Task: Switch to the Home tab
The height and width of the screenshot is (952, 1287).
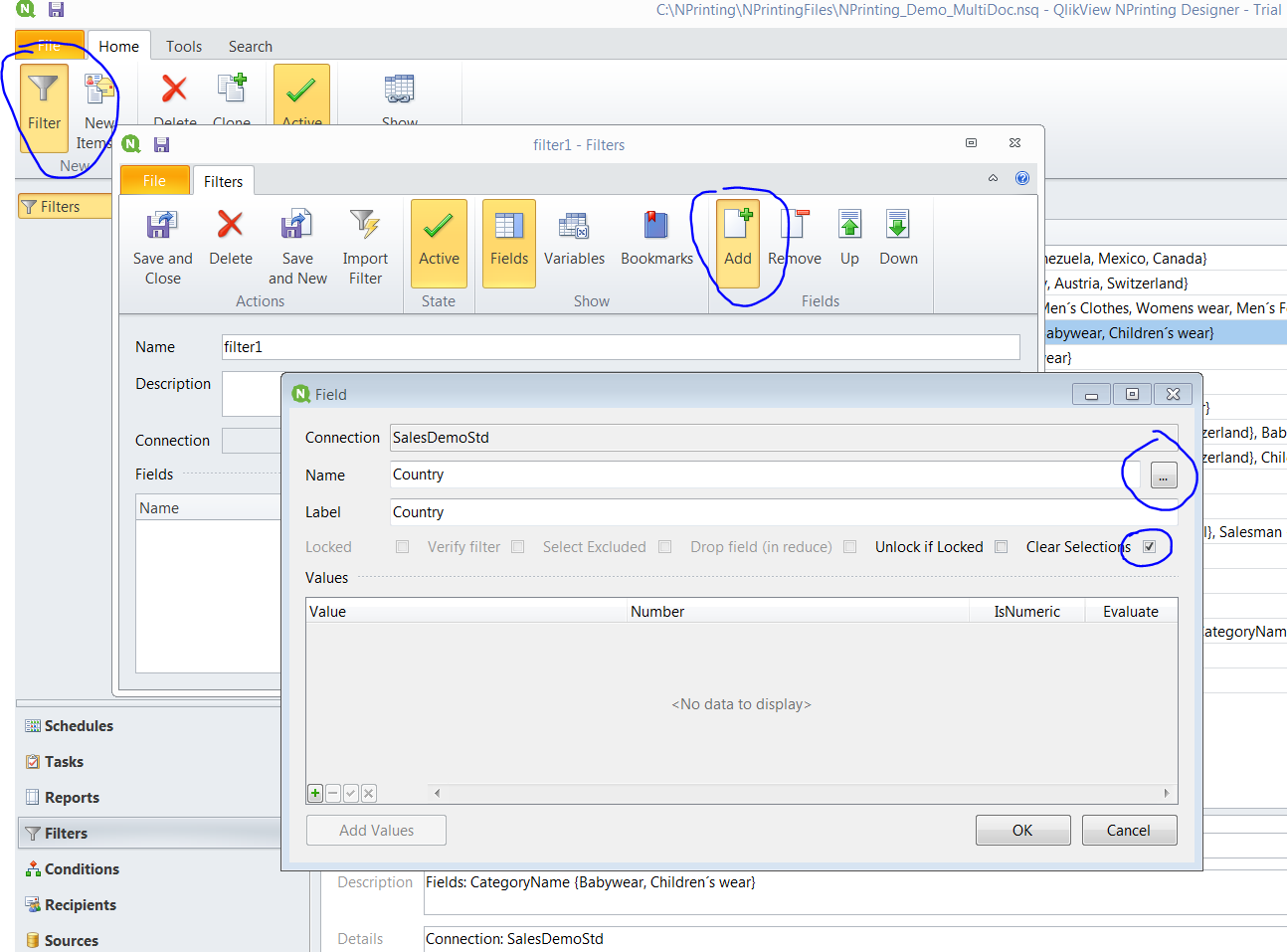Action: pyautogui.click(x=119, y=46)
